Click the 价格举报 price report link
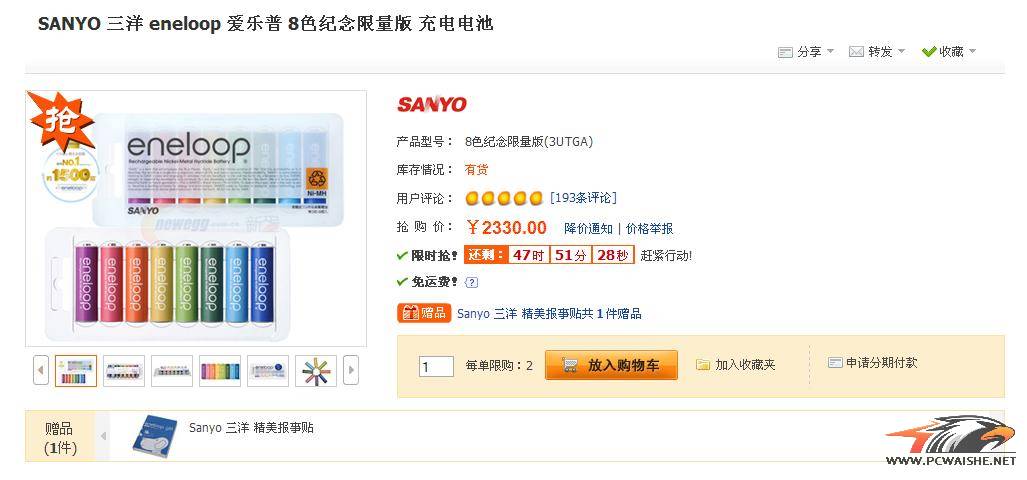Screen dimensions: 1027x480 pyautogui.click(x=649, y=228)
